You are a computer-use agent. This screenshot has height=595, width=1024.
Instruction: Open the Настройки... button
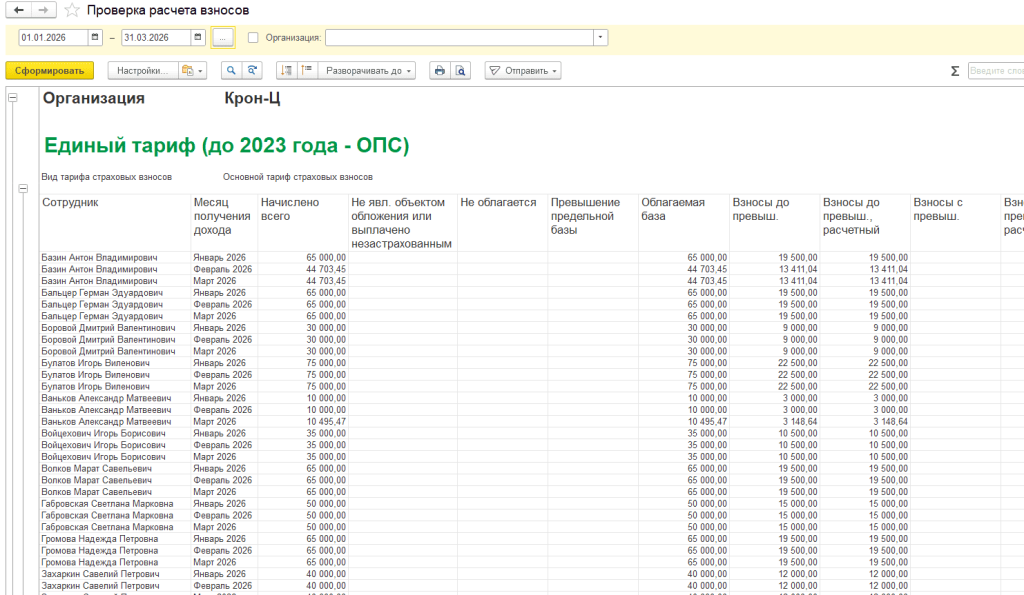[142, 71]
